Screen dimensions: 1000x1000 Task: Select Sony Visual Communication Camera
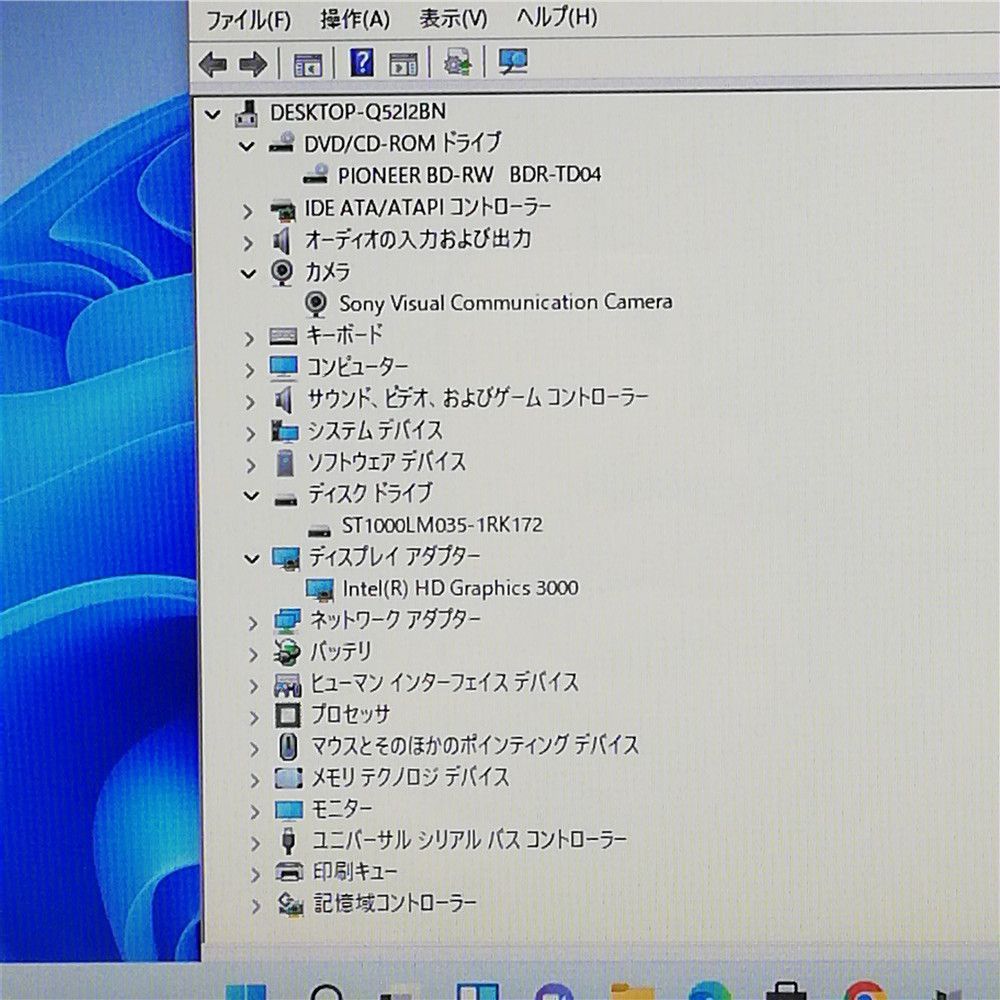click(505, 302)
